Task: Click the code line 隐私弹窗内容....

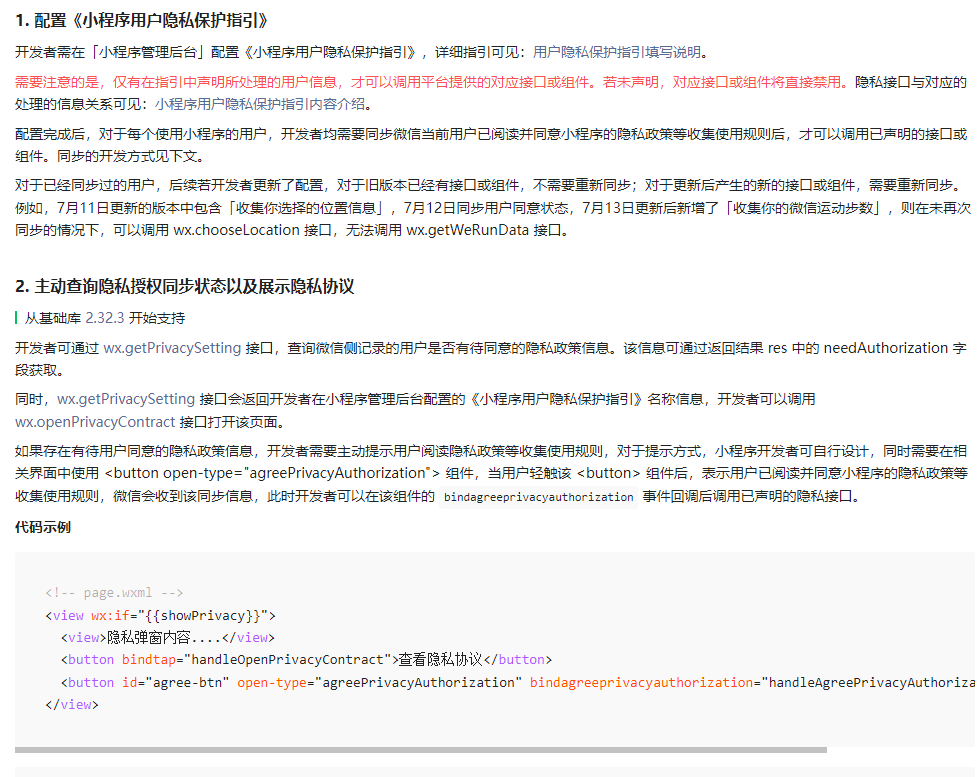Action: (x=168, y=637)
